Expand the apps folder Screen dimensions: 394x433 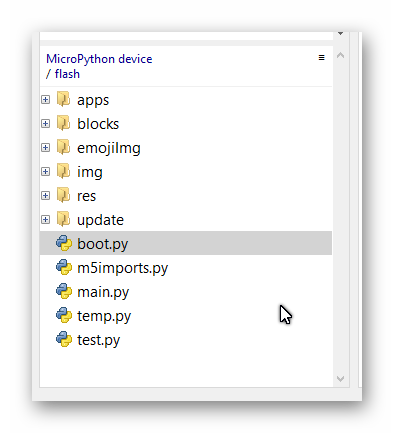(46, 100)
